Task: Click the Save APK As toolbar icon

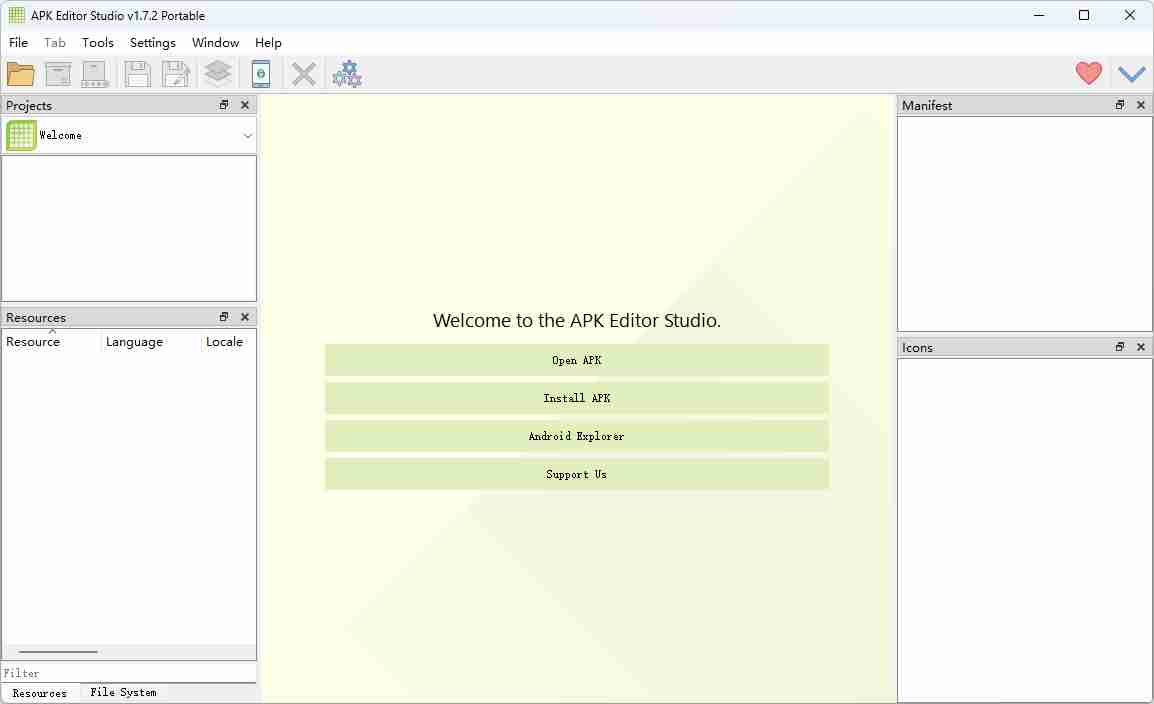Action: pos(177,73)
